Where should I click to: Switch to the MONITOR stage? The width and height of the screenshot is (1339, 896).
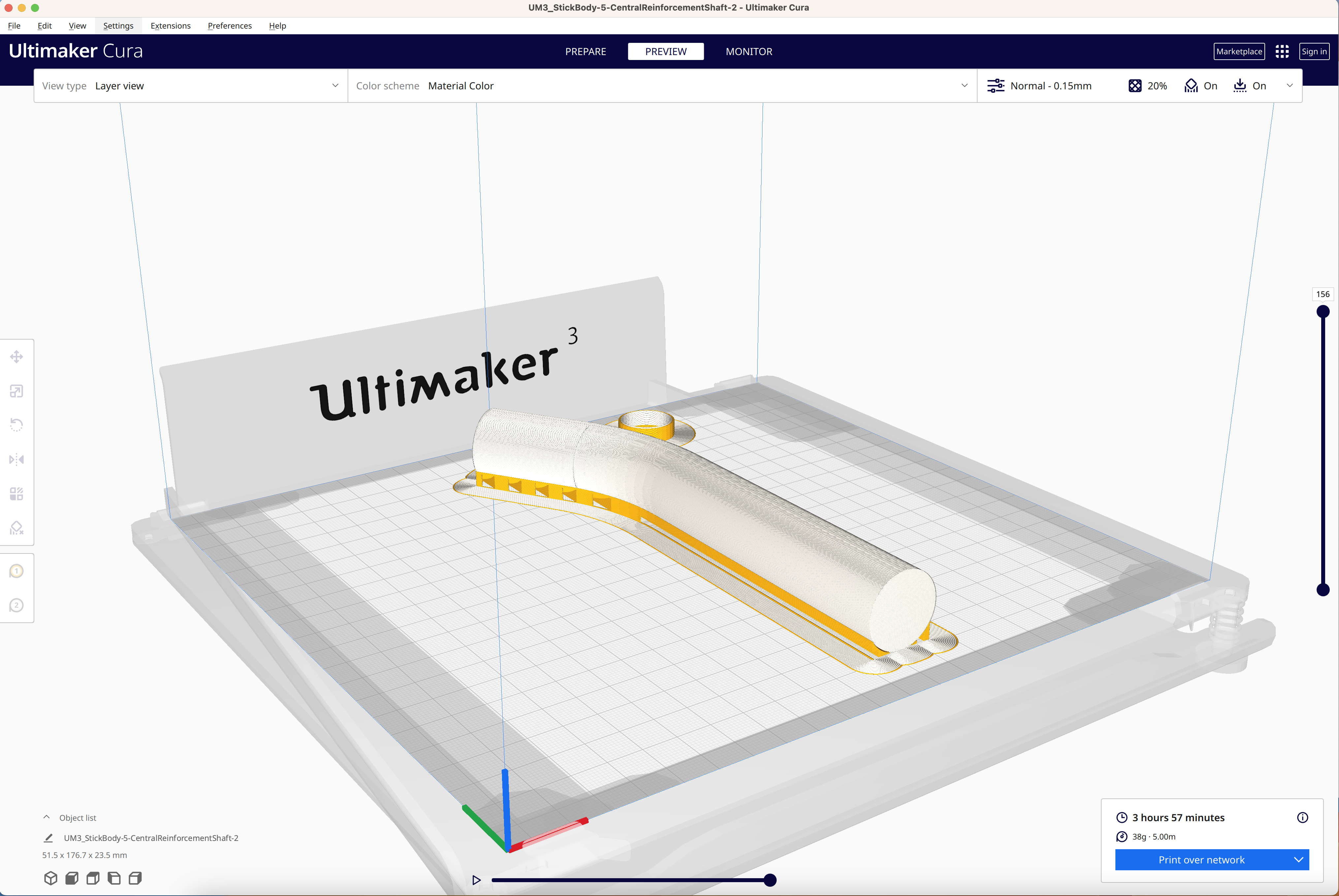click(749, 51)
